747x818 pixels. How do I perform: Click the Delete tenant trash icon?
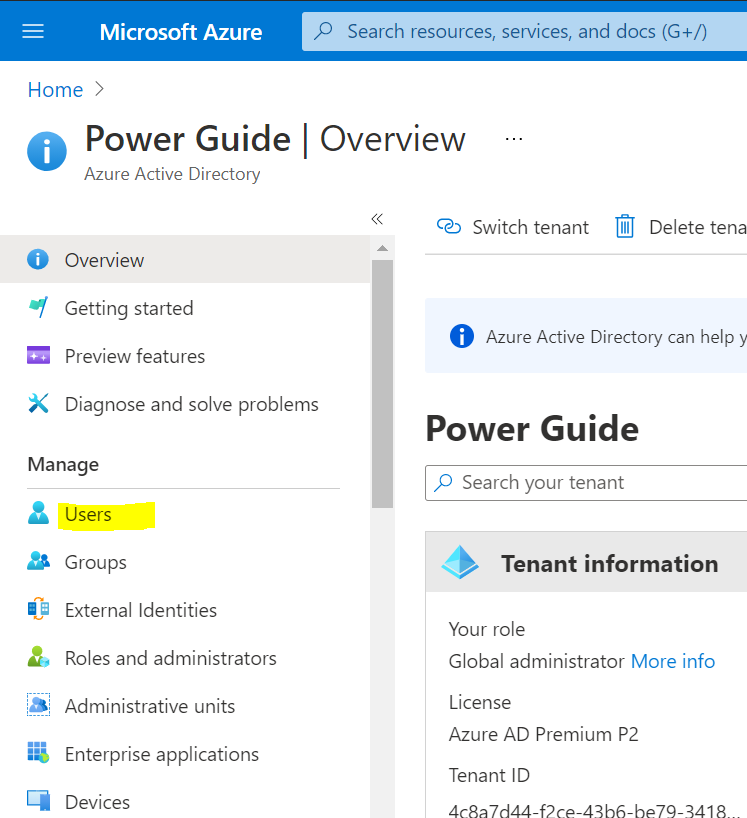(624, 226)
